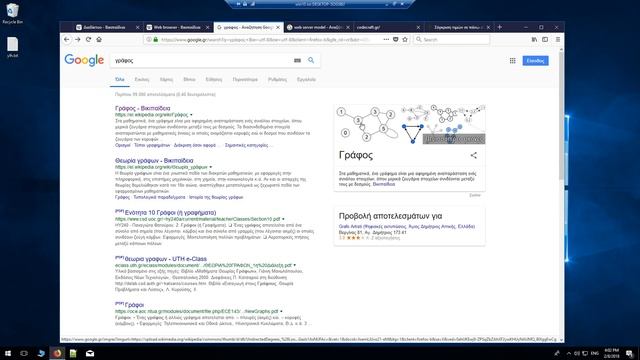Click the browser Forward arrow
The width and height of the screenshot is (640, 360).
pyautogui.click(x=78, y=40)
